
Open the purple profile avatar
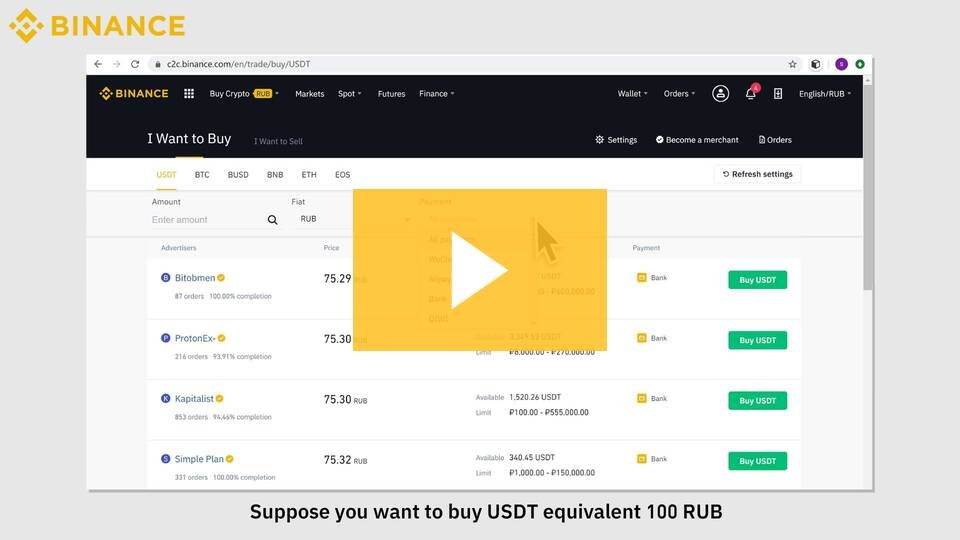841,64
